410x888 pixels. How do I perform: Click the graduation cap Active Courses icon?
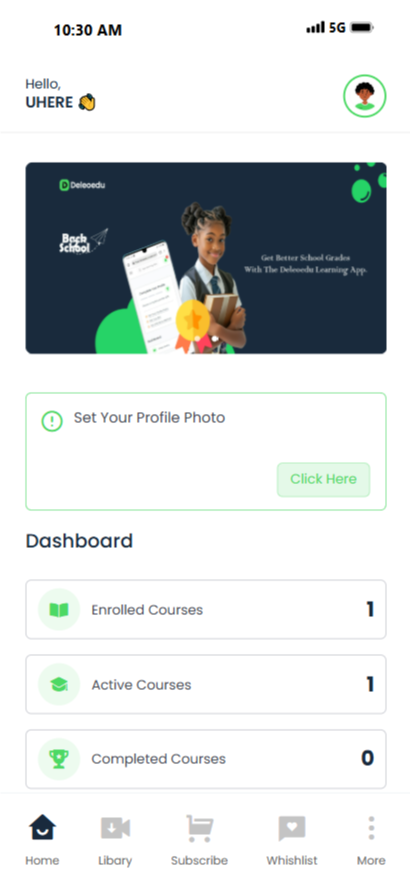point(59,685)
